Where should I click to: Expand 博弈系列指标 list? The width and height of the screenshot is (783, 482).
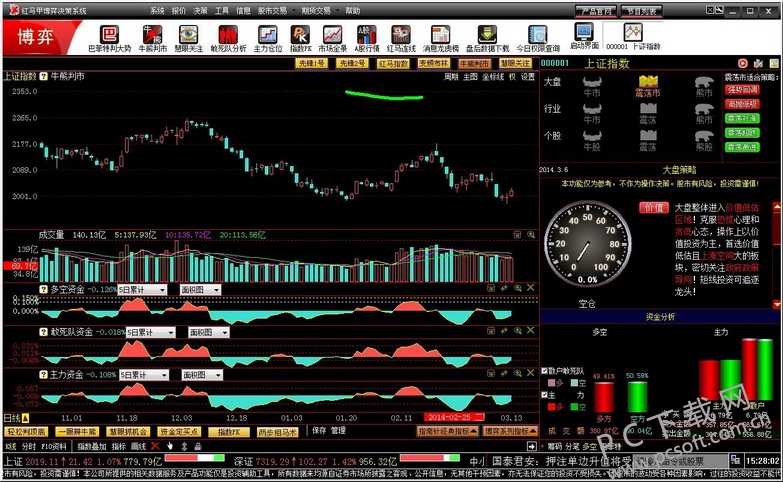(510, 431)
